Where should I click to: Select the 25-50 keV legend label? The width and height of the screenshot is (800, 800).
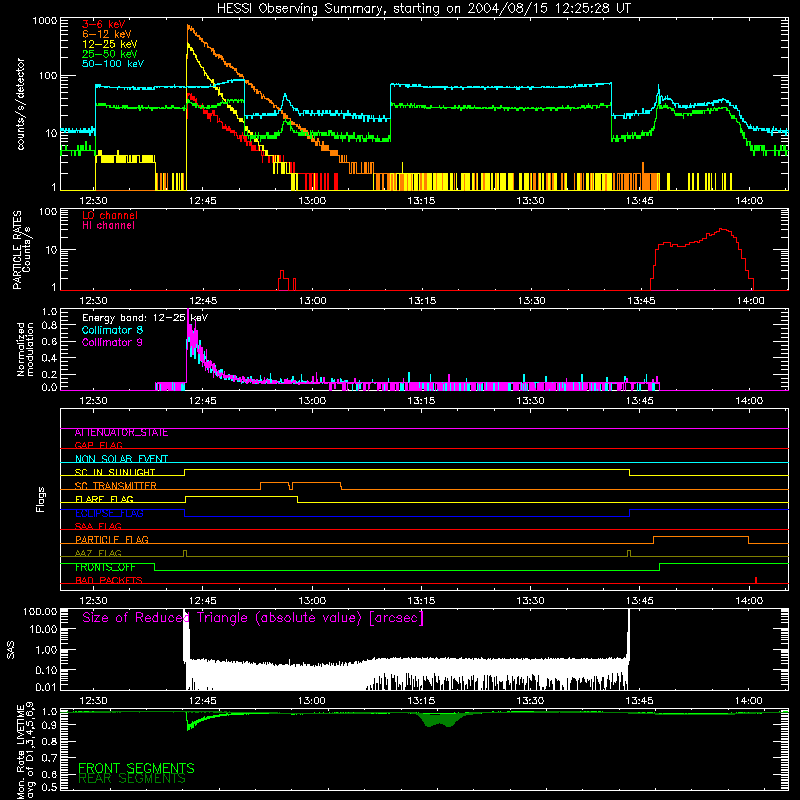click(110, 54)
